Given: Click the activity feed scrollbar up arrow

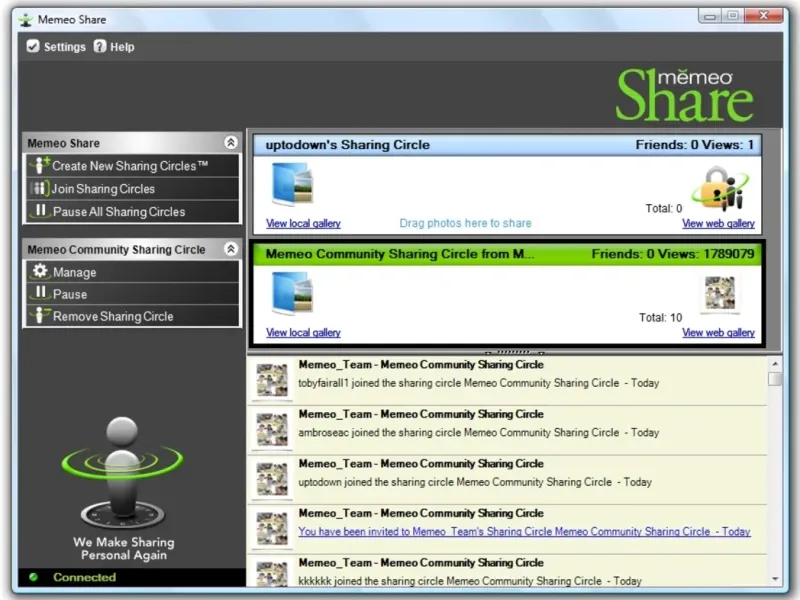Looking at the screenshot, I should pyautogui.click(x=775, y=364).
